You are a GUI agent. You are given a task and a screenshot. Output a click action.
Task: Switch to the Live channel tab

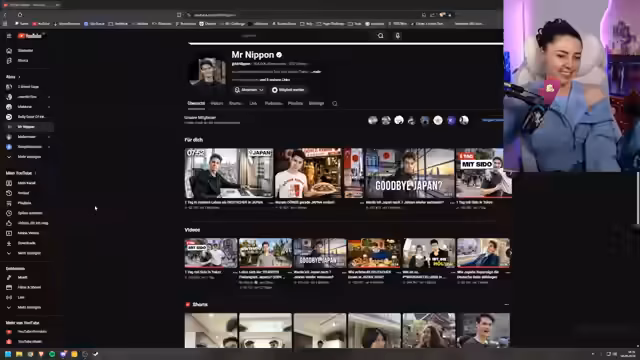253,104
